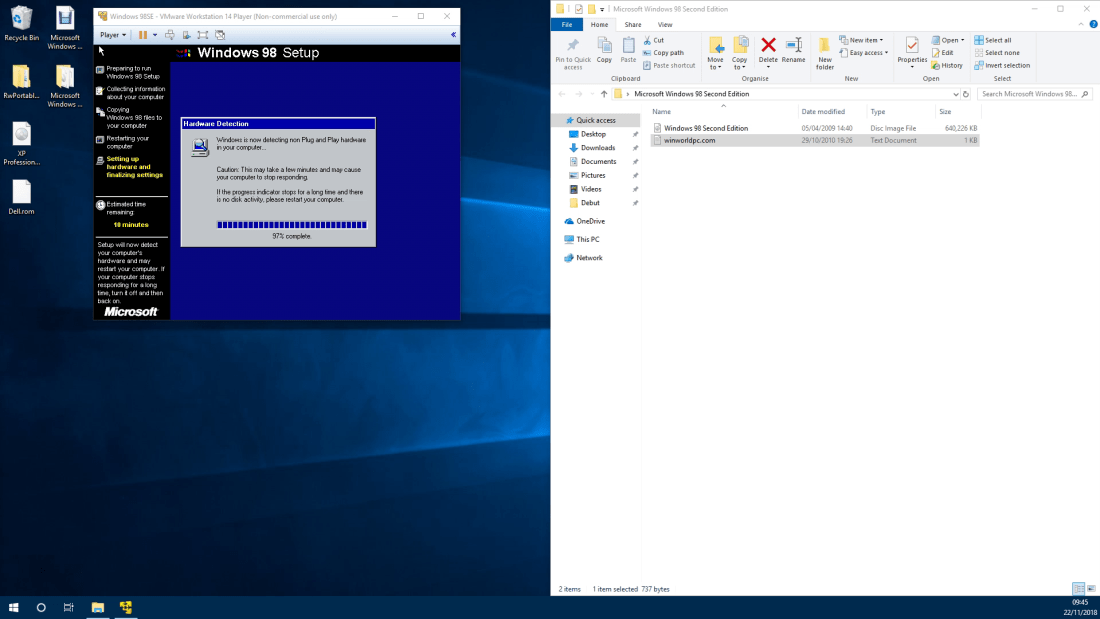
Task: Copy the selected file using the ribbon
Action: tap(604, 51)
